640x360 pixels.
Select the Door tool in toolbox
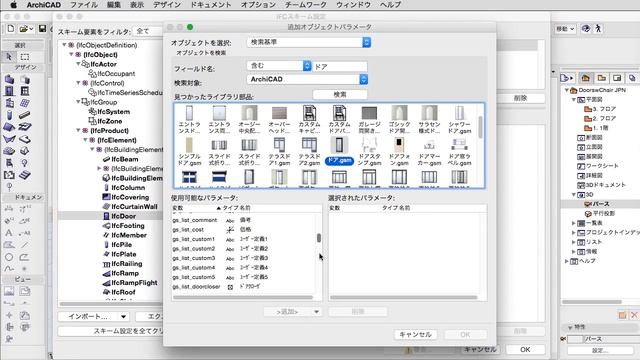point(9,91)
